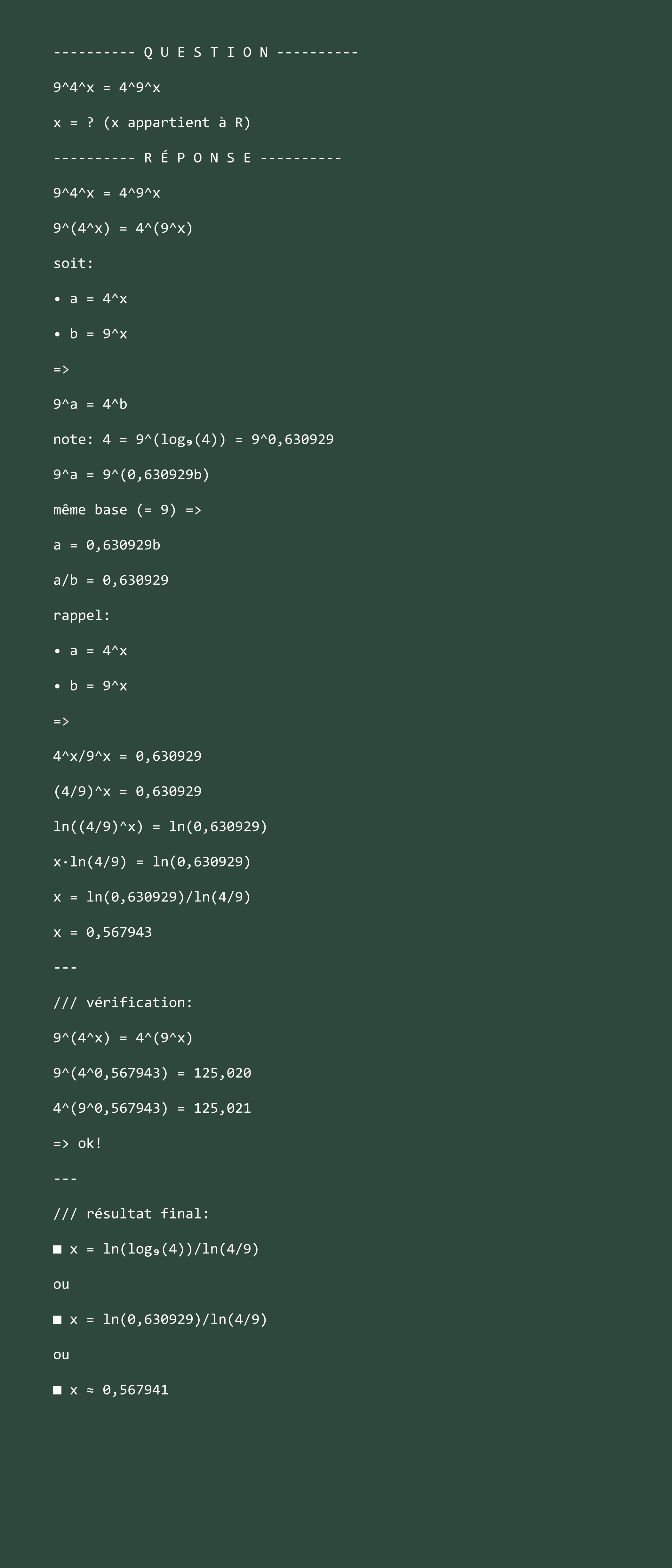This screenshot has width=672, height=1568.
Task: Click the line ending in '125,020'
Action: click(152, 1073)
